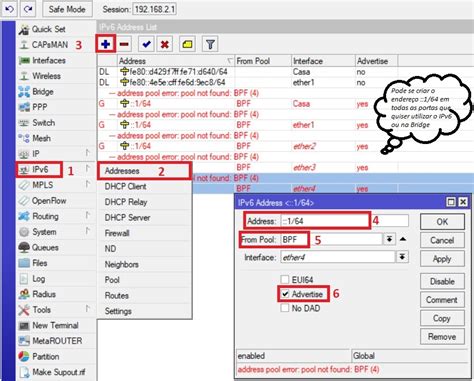This screenshot has height=381, width=474.
Task: Click the Address input field in dialog
Action: click(344, 221)
